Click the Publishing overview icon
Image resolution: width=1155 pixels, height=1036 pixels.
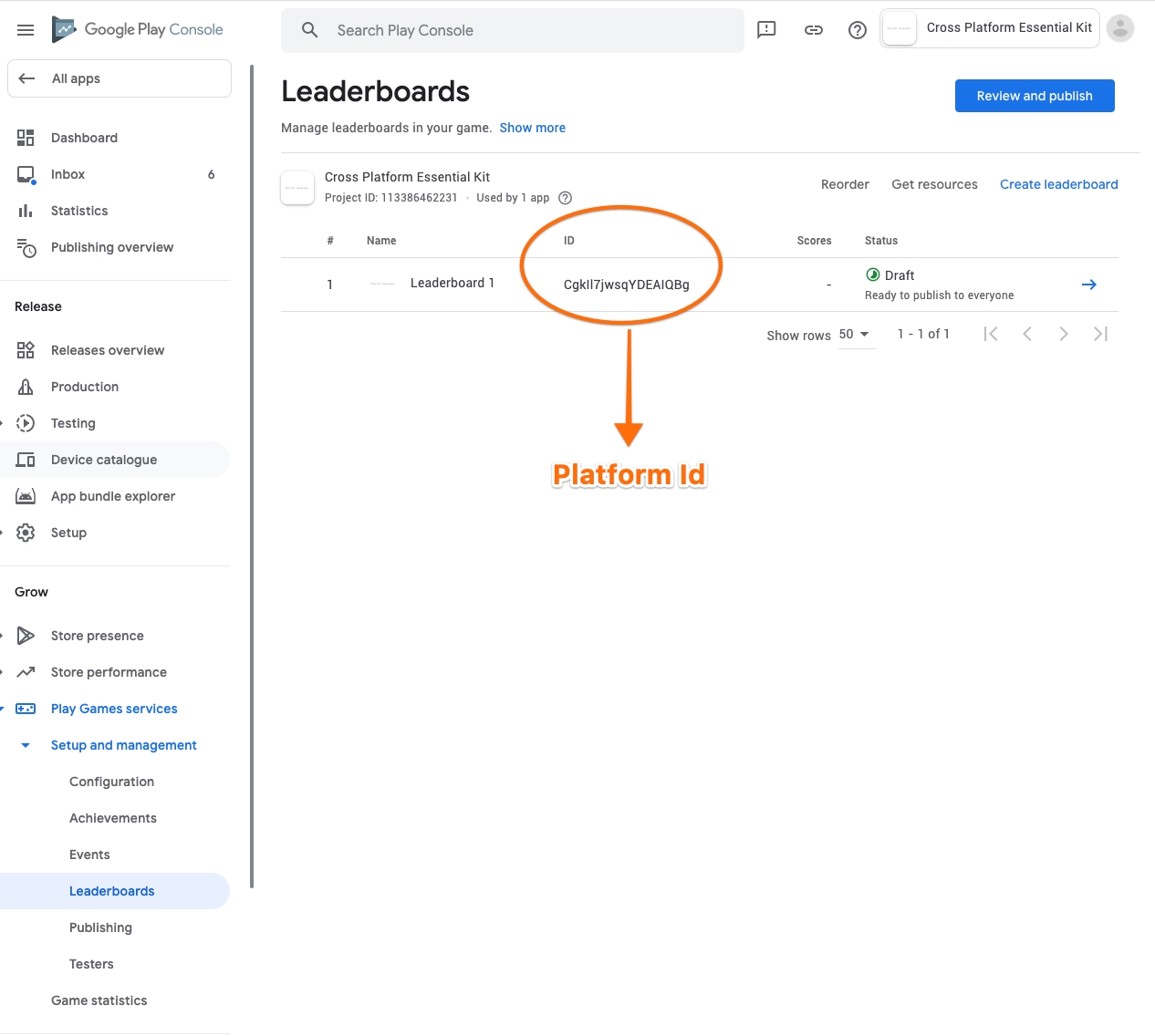pos(26,247)
